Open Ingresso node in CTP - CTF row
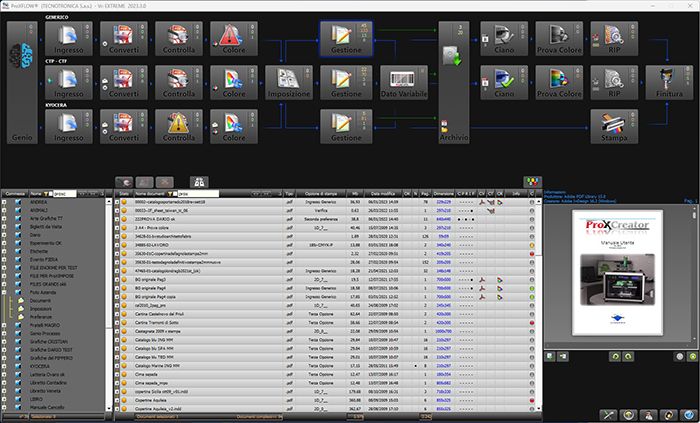 click(69, 83)
